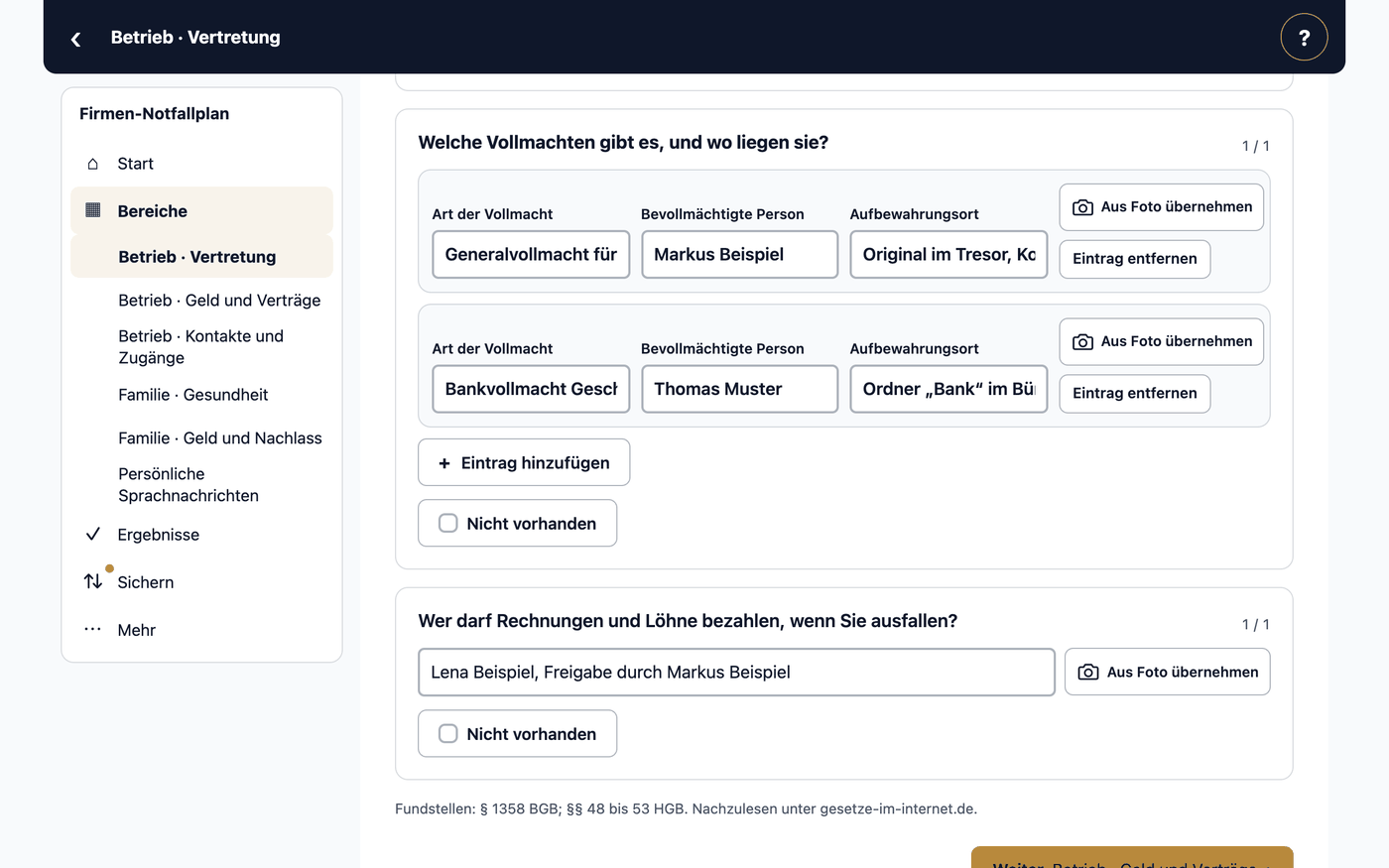
Task: Click the home icon next to Start
Action: [93, 164]
